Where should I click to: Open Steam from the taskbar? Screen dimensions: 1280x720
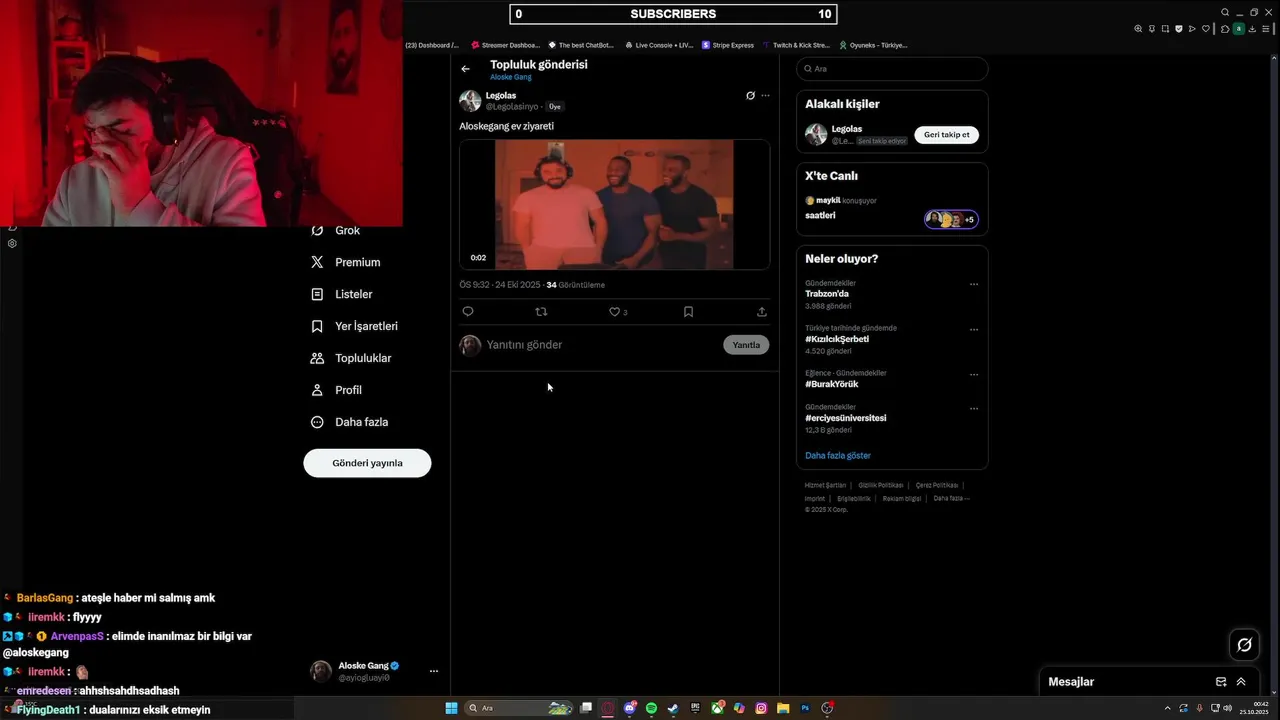[x=674, y=708]
